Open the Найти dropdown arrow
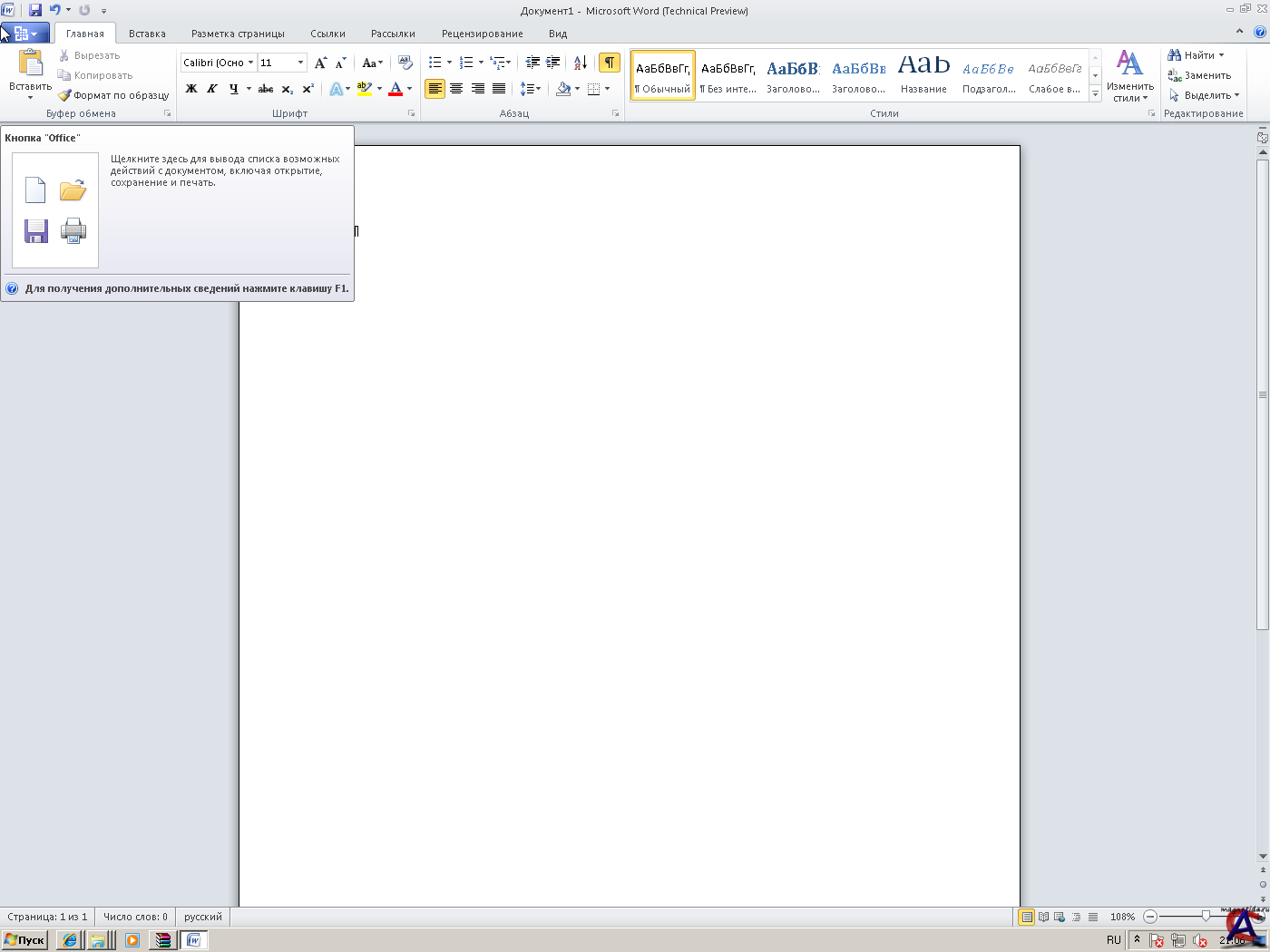Viewport: 1270px width, 952px height. [x=1221, y=55]
